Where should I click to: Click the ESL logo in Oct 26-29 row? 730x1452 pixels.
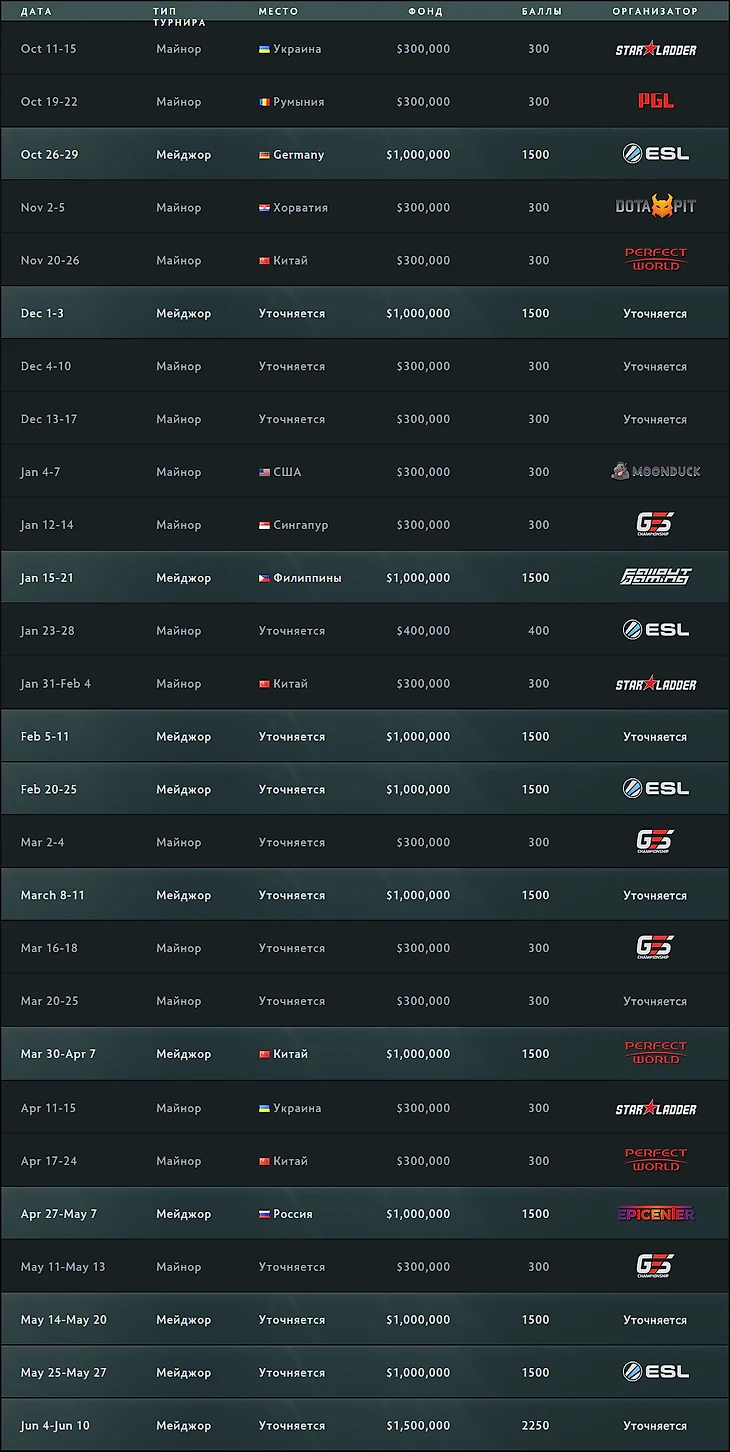pyautogui.click(x=655, y=154)
